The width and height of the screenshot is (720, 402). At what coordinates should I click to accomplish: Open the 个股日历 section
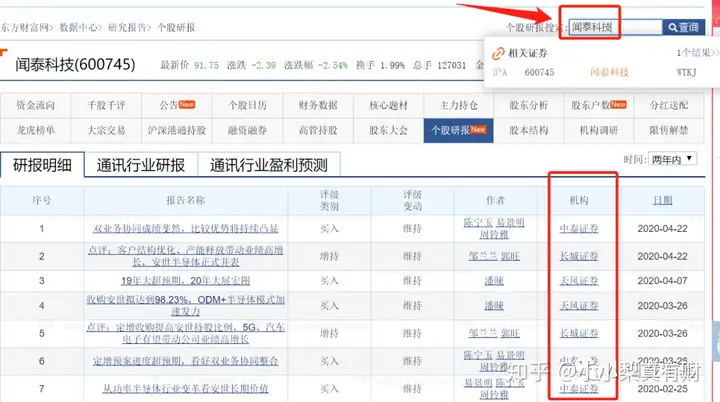point(248,105)
